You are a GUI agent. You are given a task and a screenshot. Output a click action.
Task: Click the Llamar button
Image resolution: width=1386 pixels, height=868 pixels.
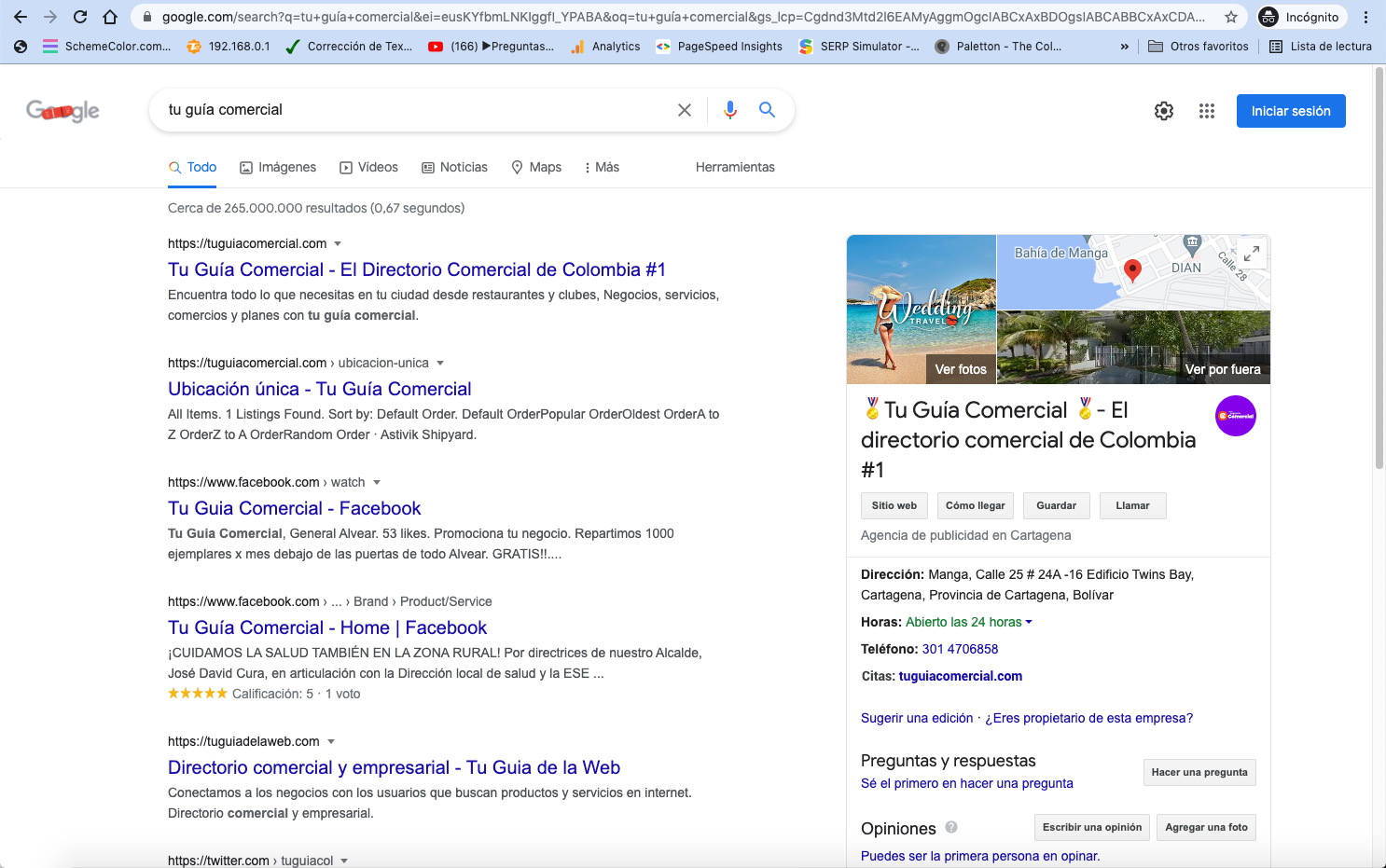[1132, 505]
